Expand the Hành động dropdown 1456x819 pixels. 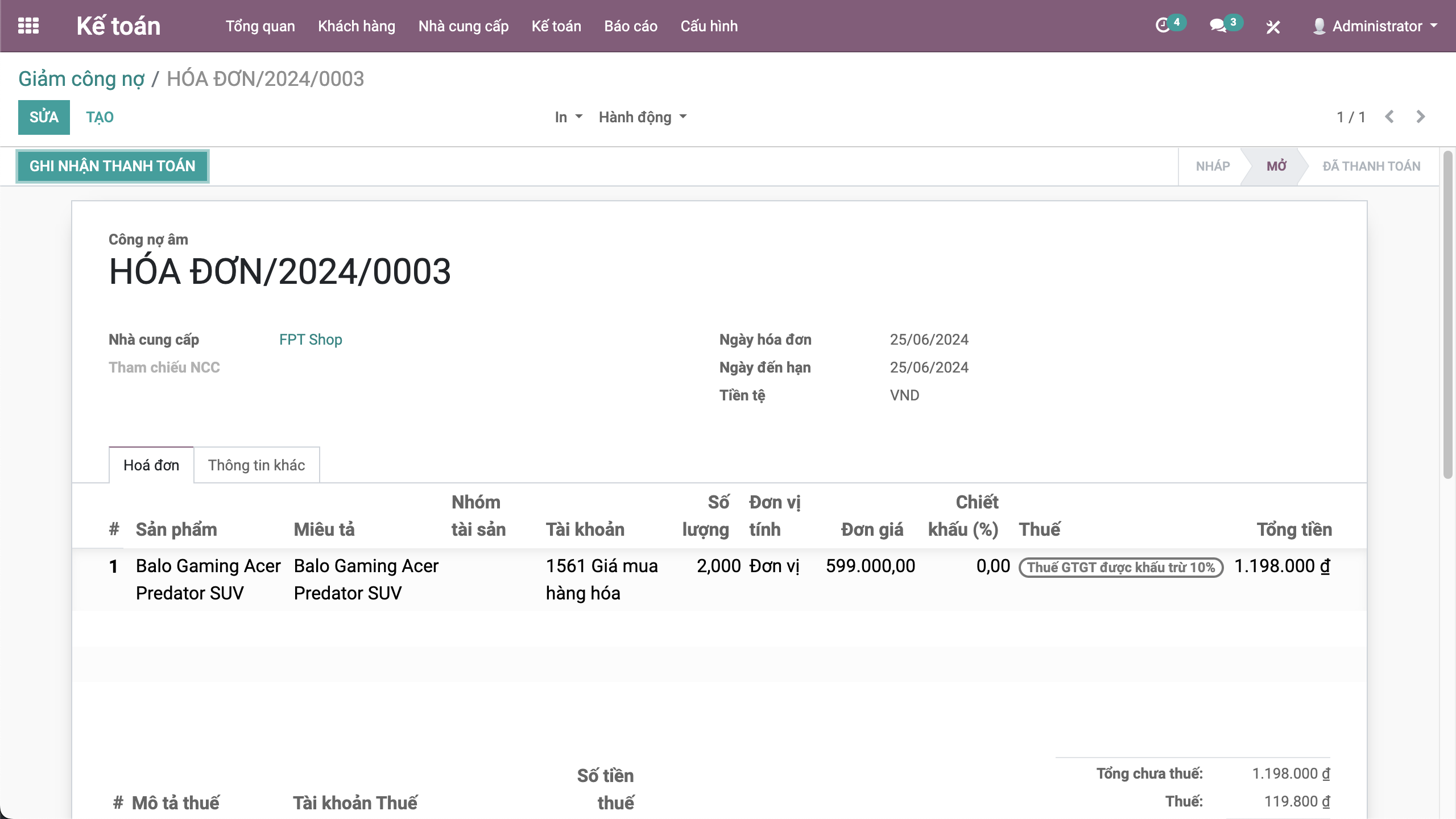tap(642, 117)
